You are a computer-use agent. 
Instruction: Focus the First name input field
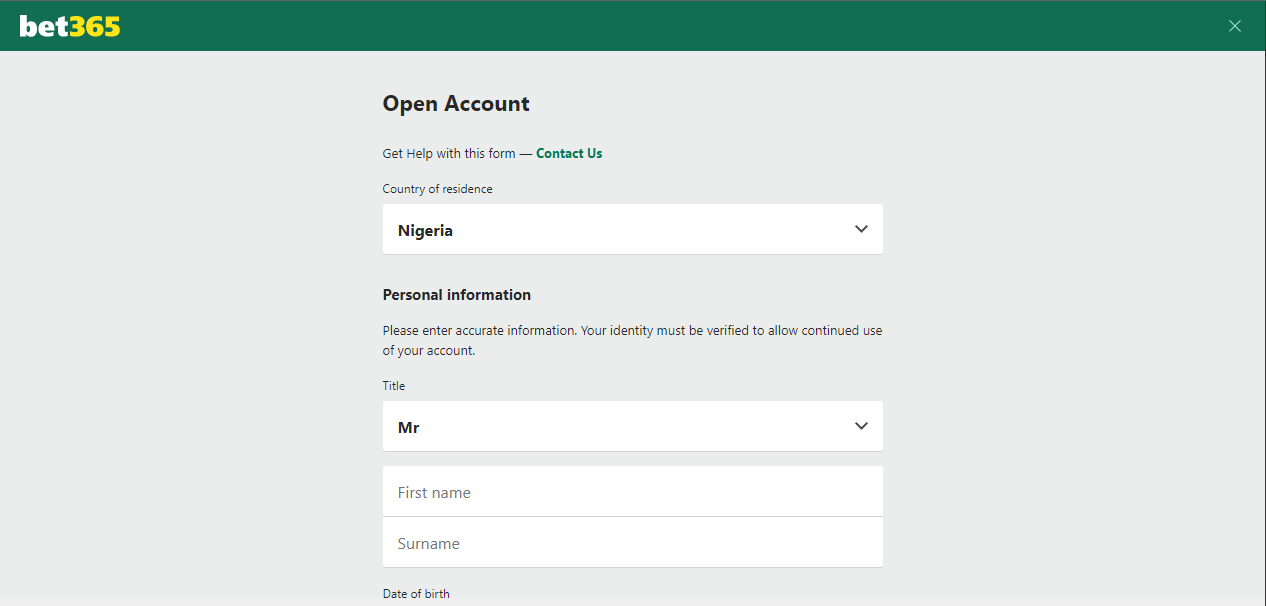(x=632, y=492)
